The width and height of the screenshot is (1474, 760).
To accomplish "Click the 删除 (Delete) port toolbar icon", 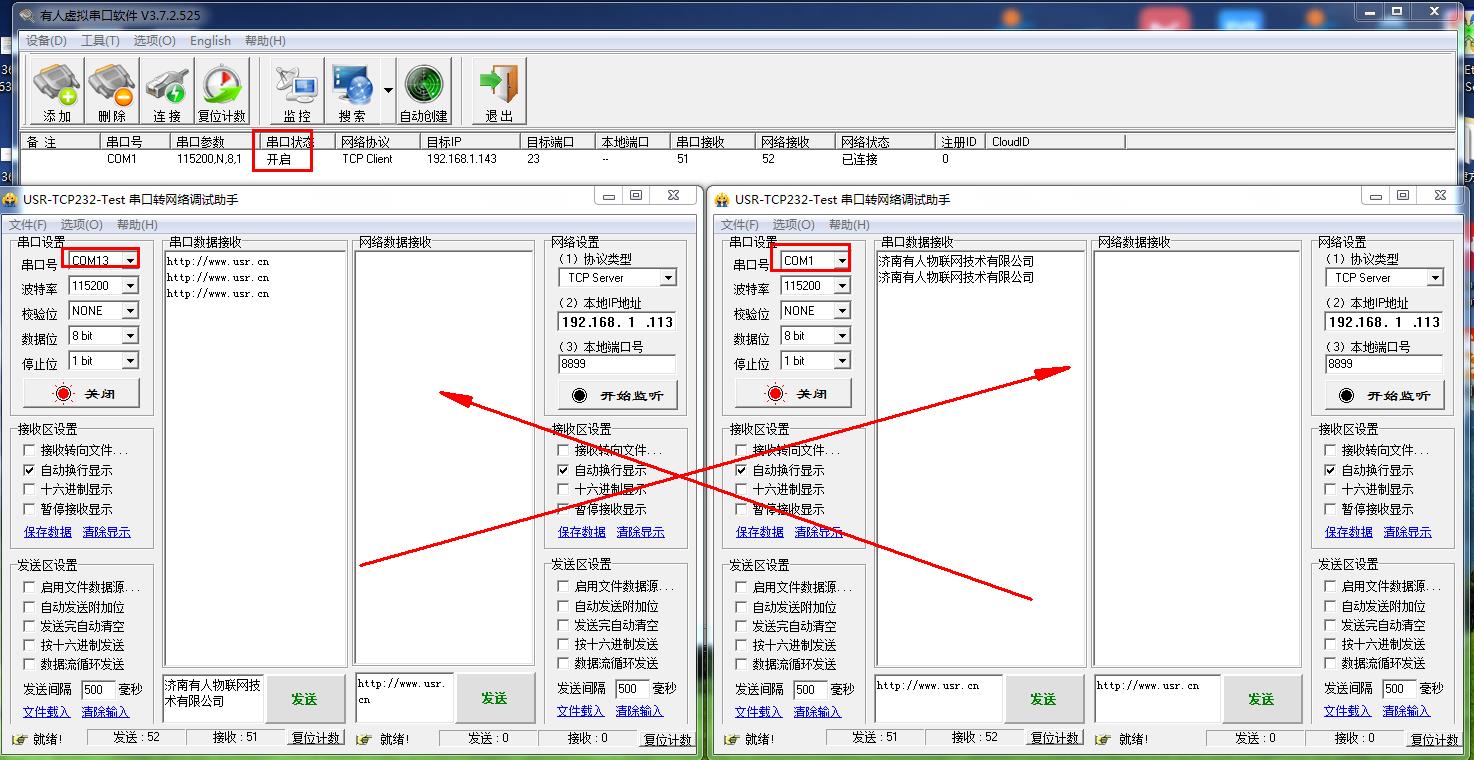I will click(x=112, y=92).
